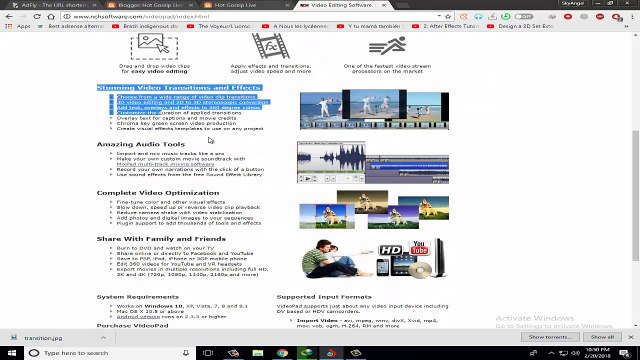Expand the transition.jpg download options chevron

pyautogui.click(x=103, y=338)
